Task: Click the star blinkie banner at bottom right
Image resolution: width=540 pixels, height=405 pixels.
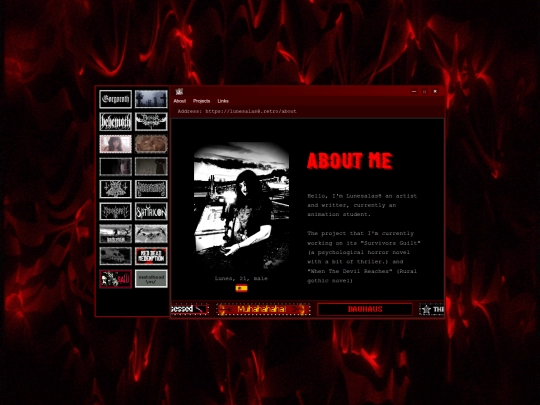Action: point(432,309)
